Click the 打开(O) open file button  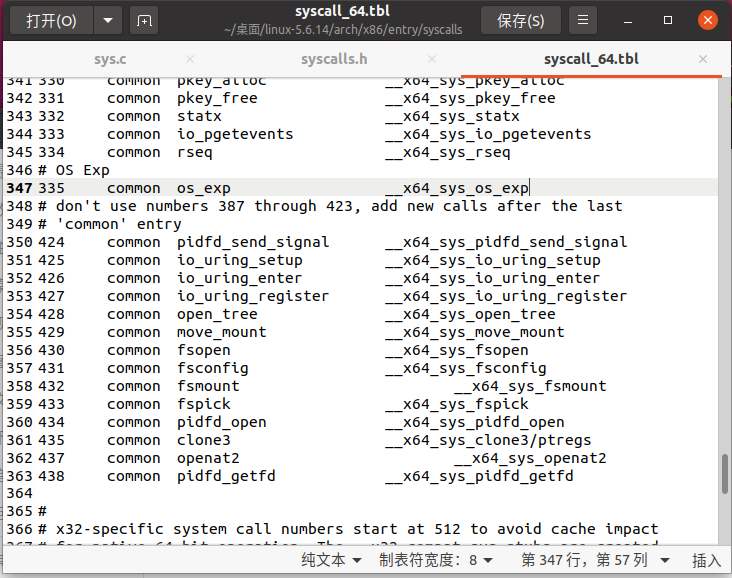52,20
